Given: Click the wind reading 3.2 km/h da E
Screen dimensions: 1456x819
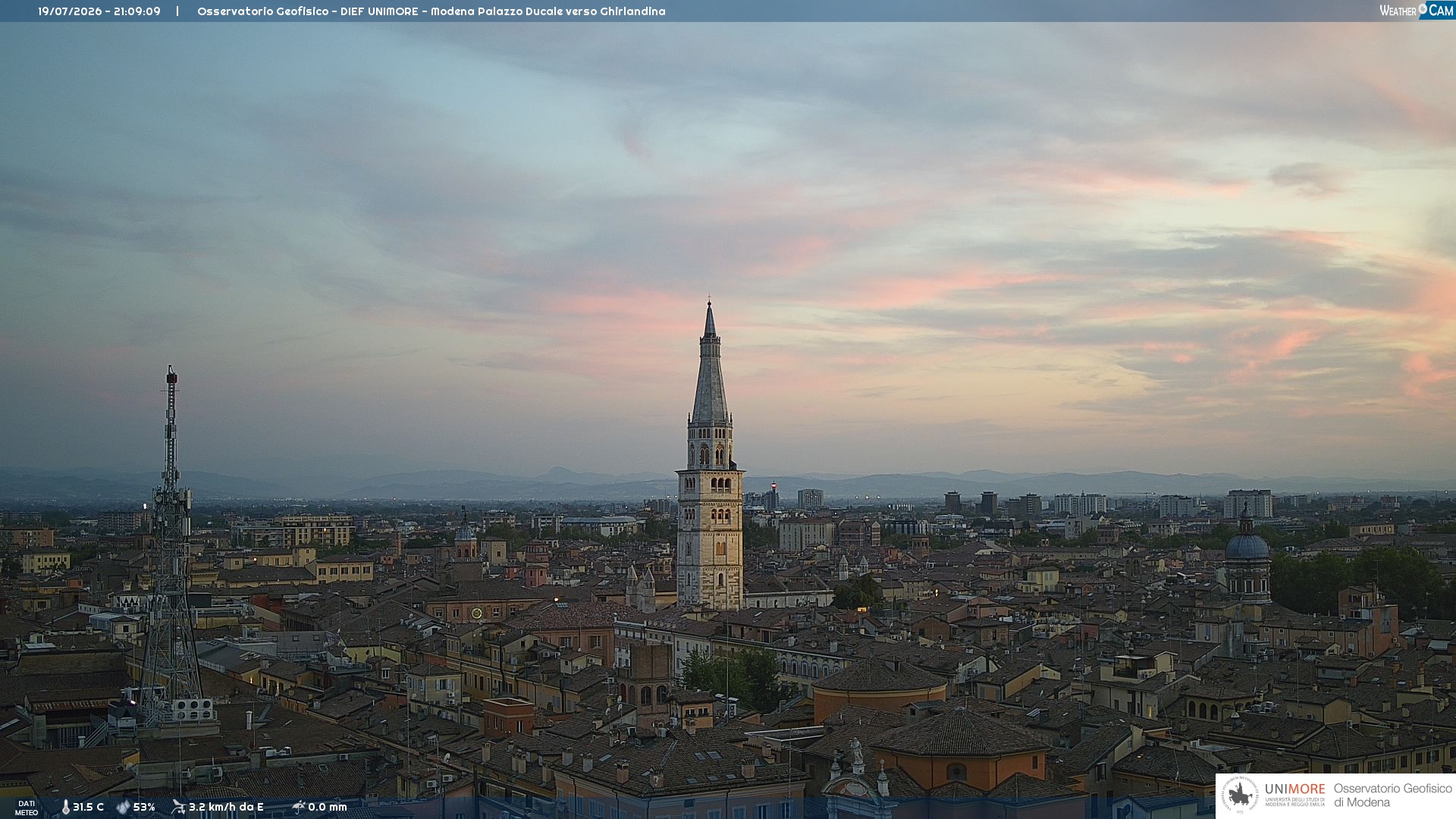Looking at the screenshot, I should point(226,807).
